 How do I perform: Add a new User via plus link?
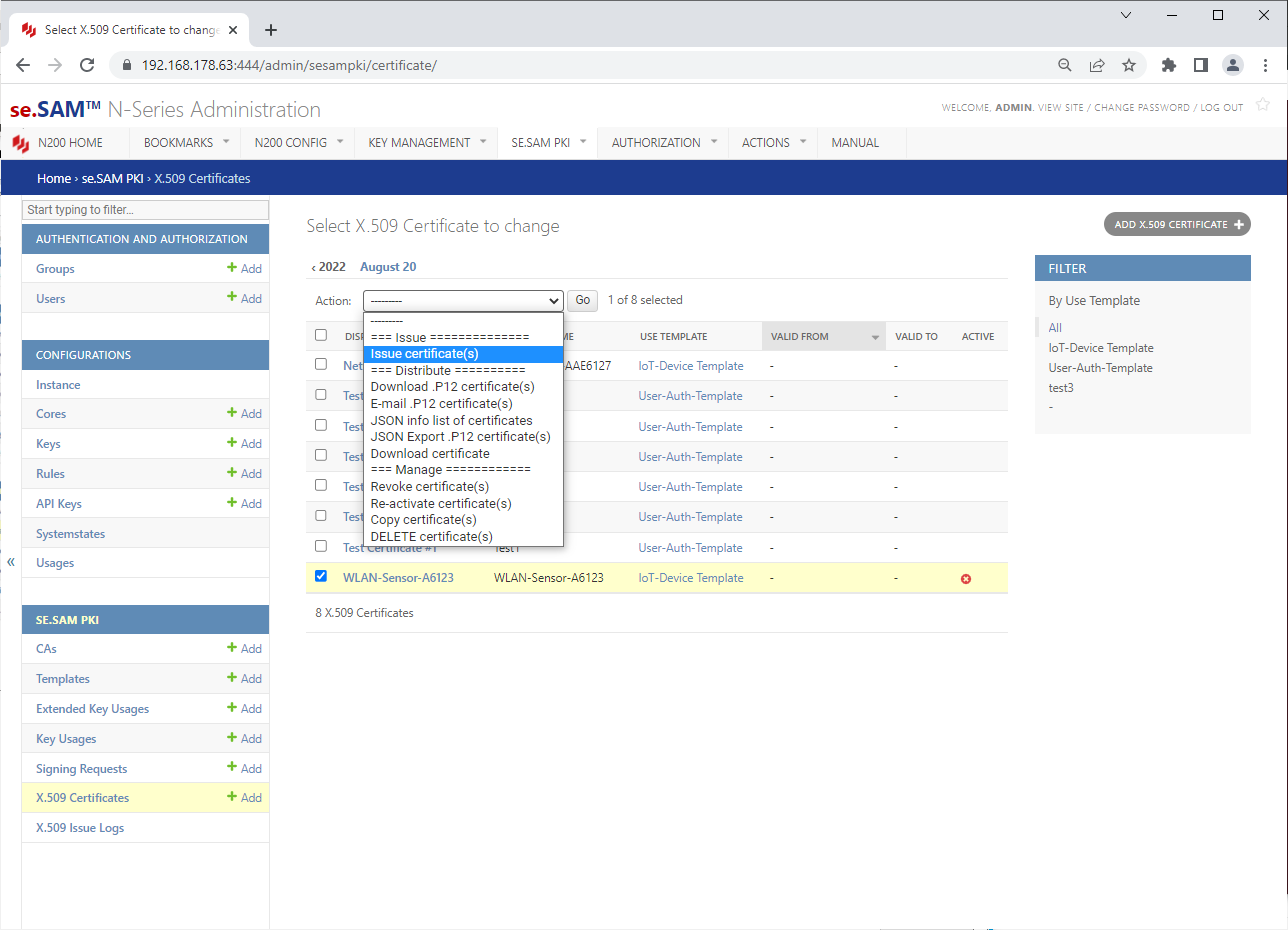(x=244, y=298)
